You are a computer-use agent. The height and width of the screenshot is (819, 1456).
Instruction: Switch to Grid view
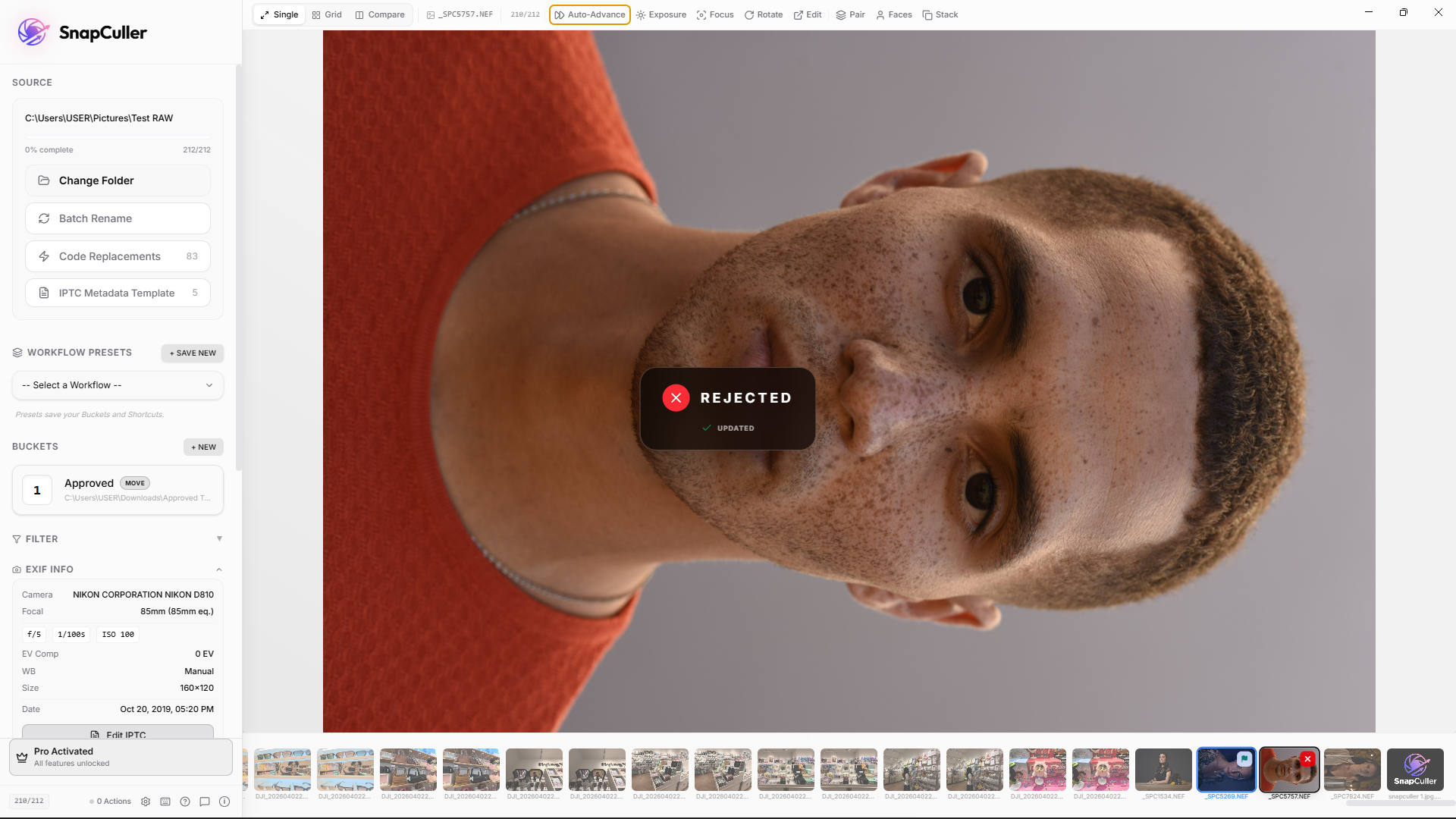(327, 14)
